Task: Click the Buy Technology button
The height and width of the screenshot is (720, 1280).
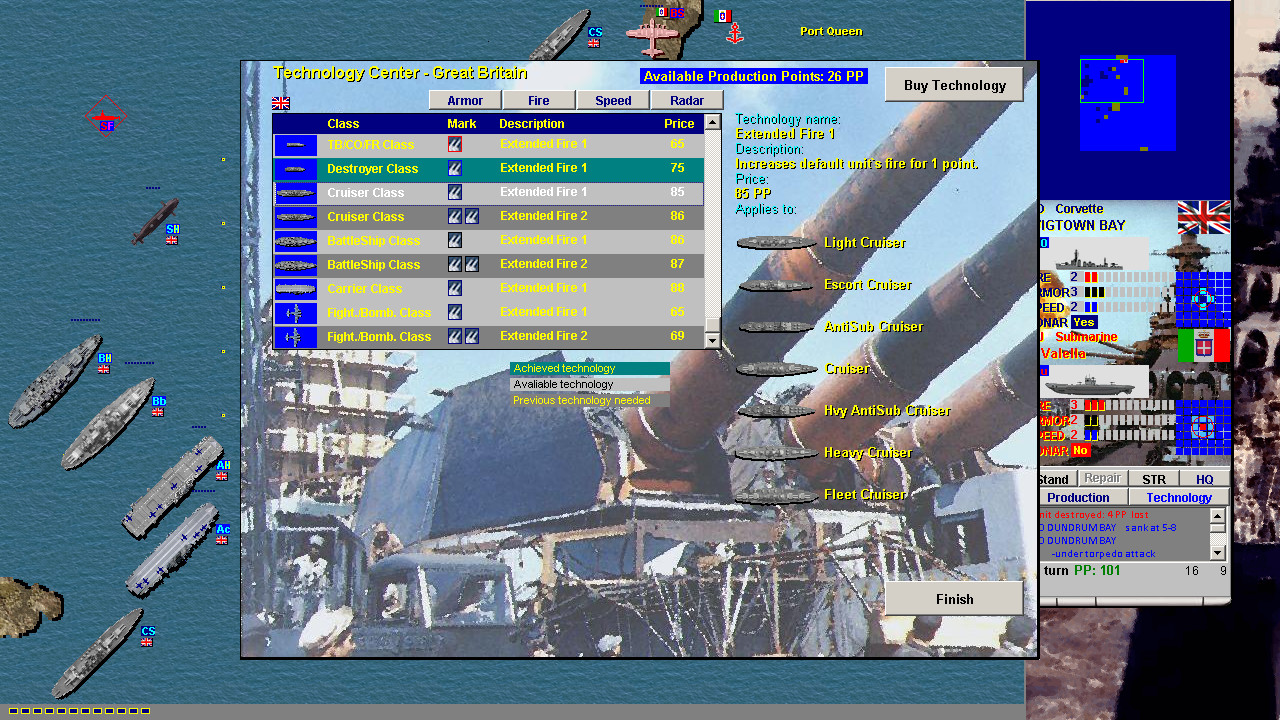Action: pyautogui.click(x=953, y=84)
